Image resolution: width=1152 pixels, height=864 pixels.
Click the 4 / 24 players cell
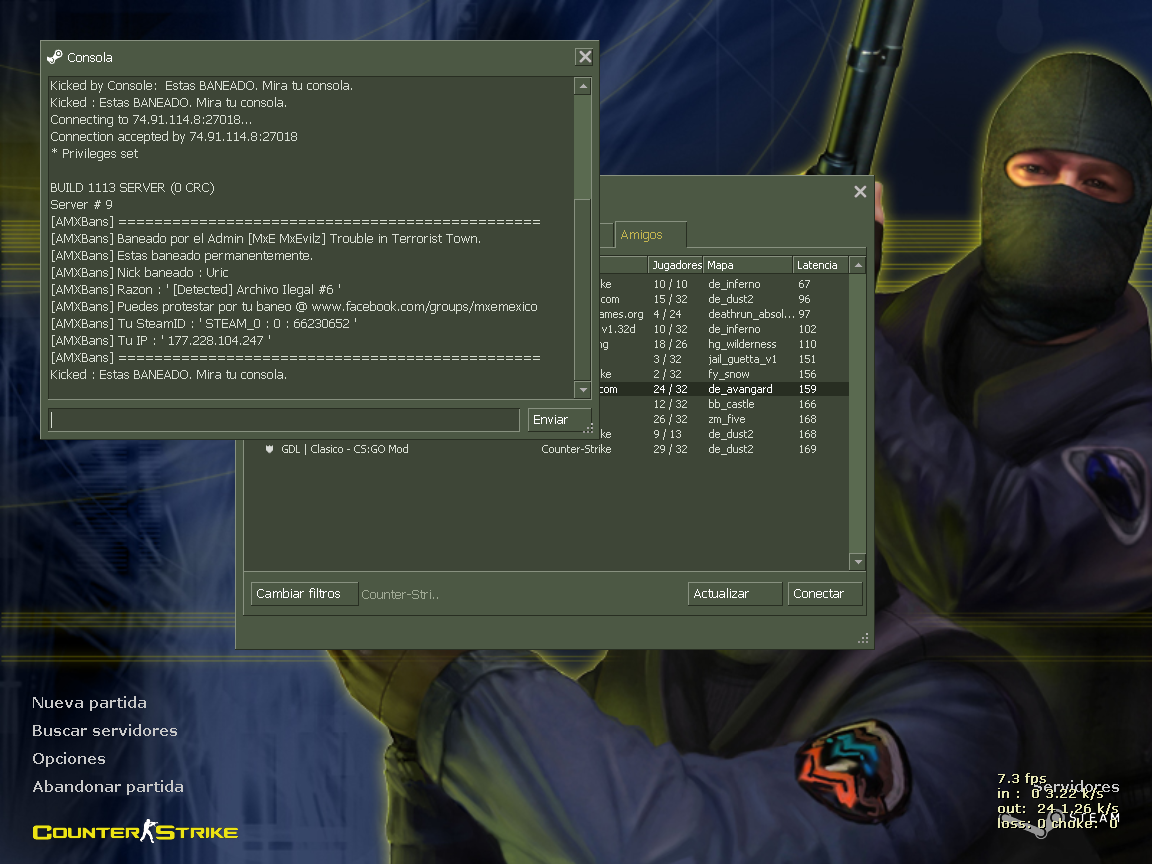click(667, 314)
